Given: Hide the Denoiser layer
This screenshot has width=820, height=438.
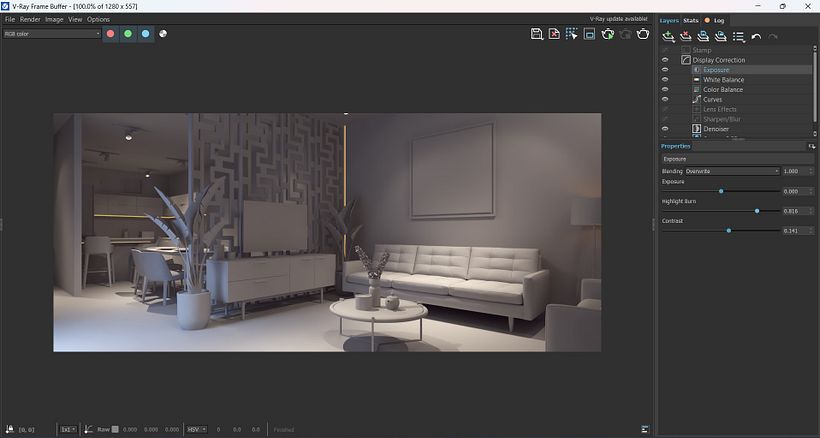Looking at the screenshot, I should [665, 129].
